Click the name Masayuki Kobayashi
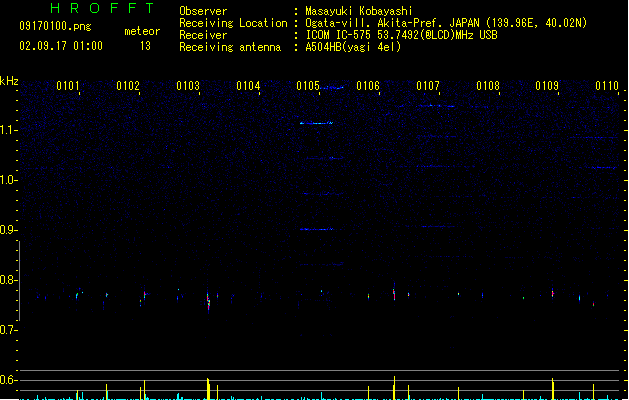This screenshot has width=629, height=400. pos(359,11)
